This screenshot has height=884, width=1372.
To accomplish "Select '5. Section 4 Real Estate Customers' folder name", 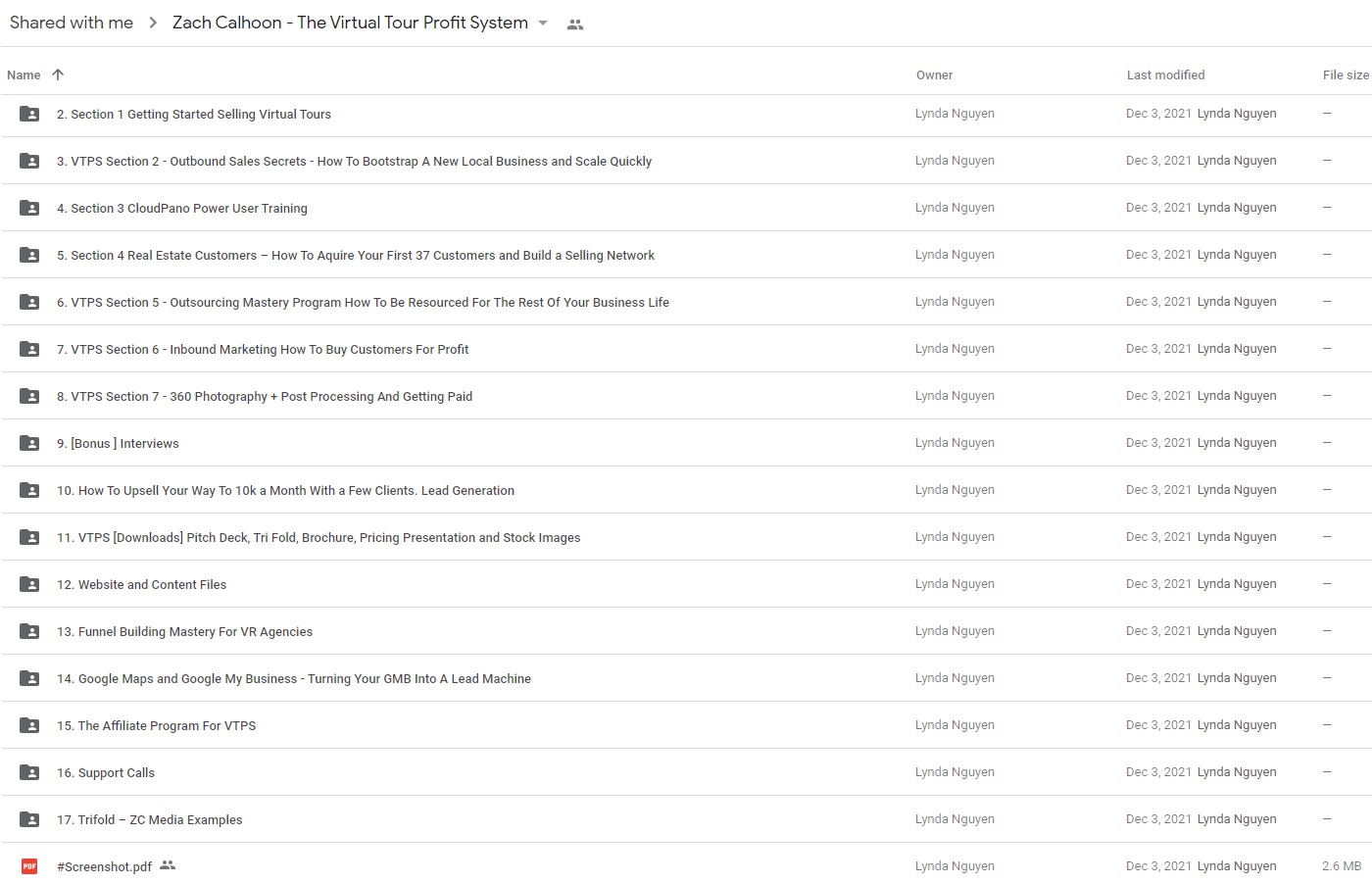I will pyautogui.click(x=356, y=255).
